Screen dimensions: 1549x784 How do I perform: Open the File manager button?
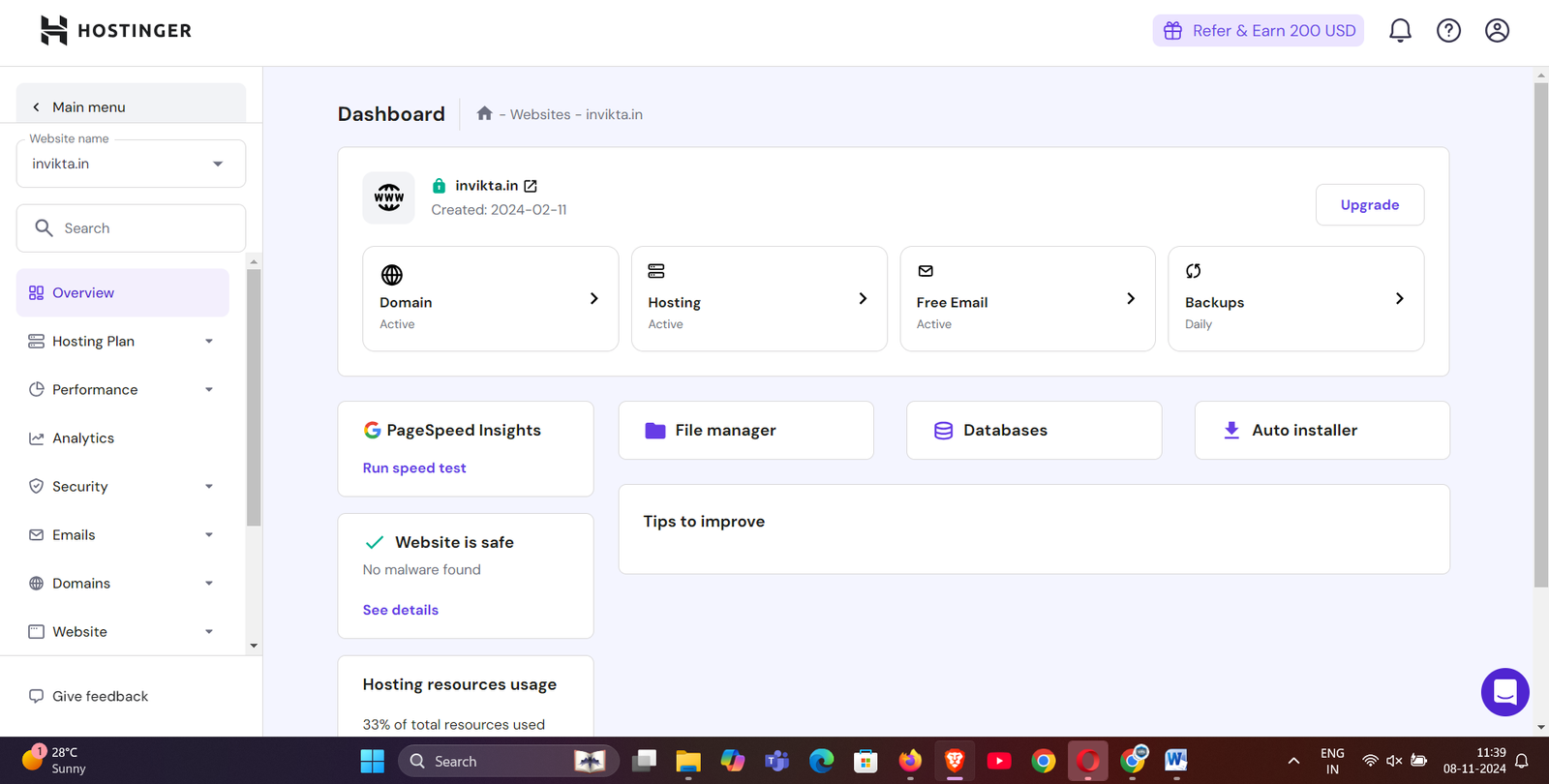(x=745, y=431)
